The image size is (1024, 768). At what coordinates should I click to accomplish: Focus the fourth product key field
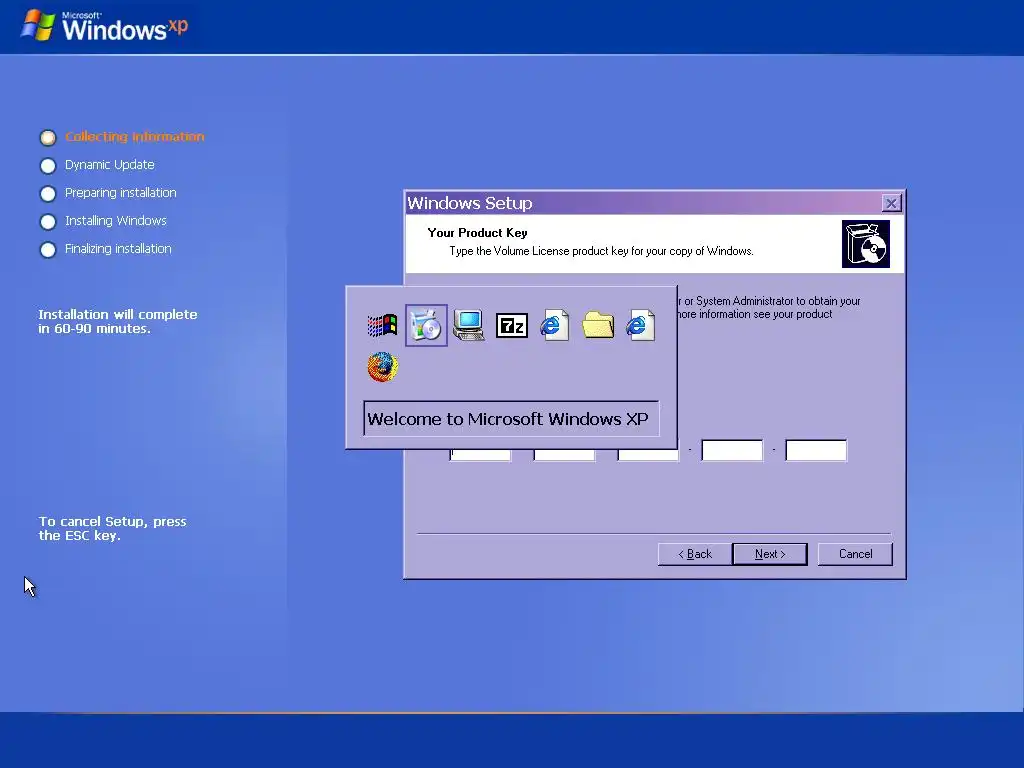pyautogui.click(x=732, y=450)
